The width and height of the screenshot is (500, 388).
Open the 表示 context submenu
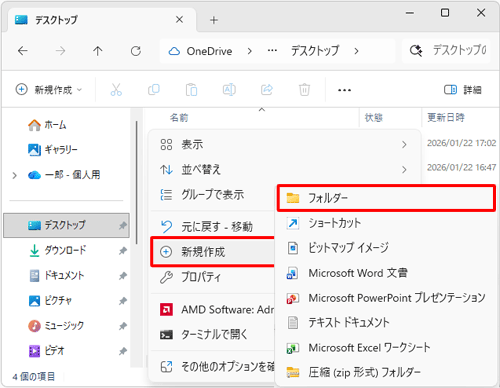click(284, 145)
